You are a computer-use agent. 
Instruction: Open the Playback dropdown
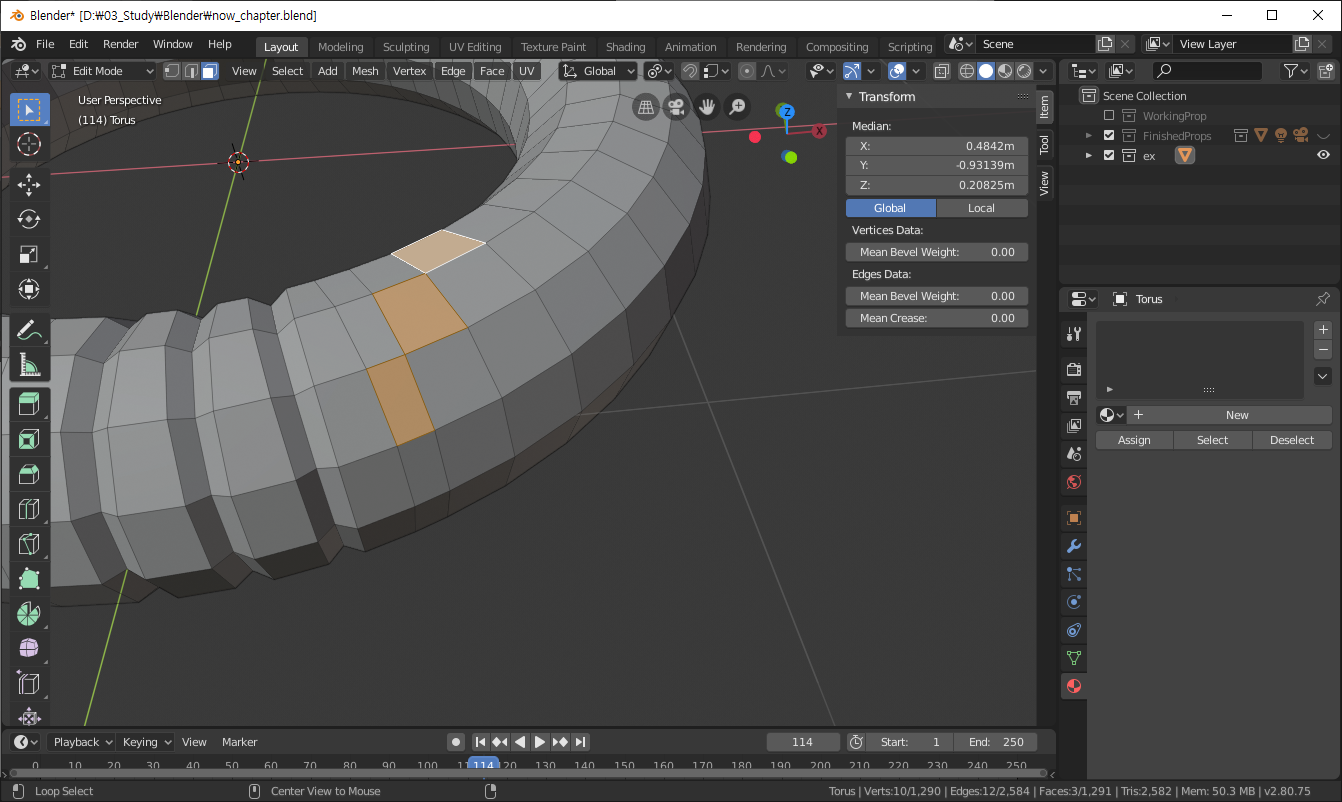pos(83,742)
